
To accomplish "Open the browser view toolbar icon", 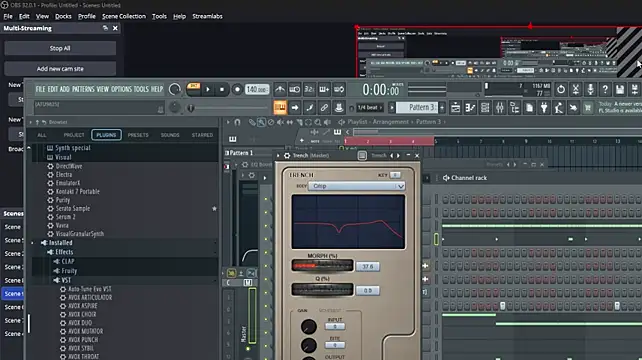I will (x=515, y=108).
